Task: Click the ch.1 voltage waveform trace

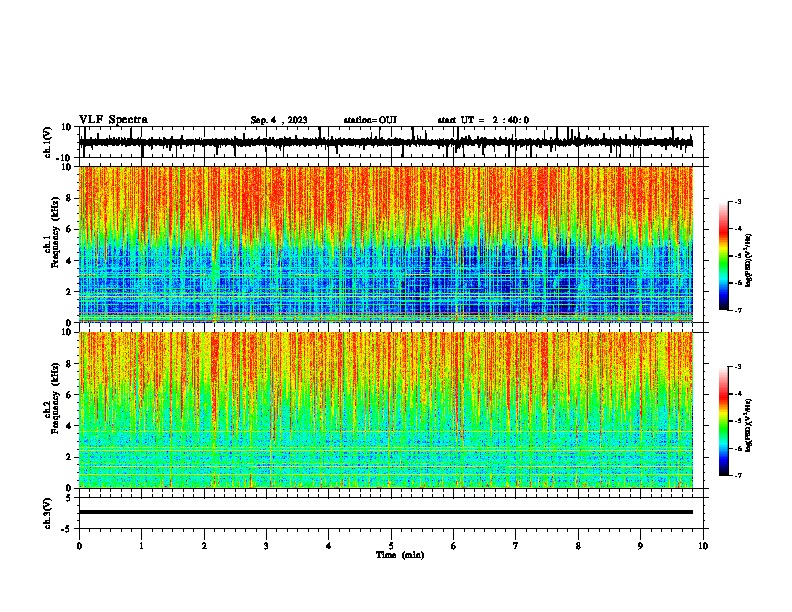Action: (x=385, y=142)
